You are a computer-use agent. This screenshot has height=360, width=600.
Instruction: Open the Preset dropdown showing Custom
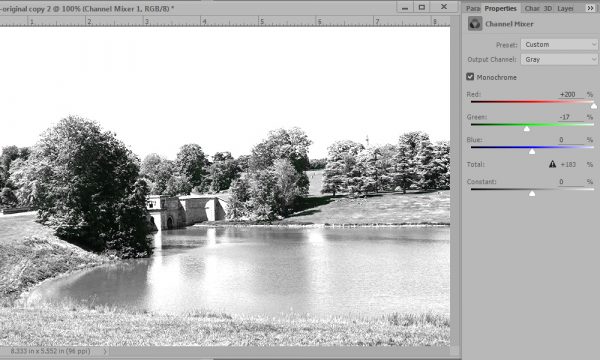click(x=559, y=44)
